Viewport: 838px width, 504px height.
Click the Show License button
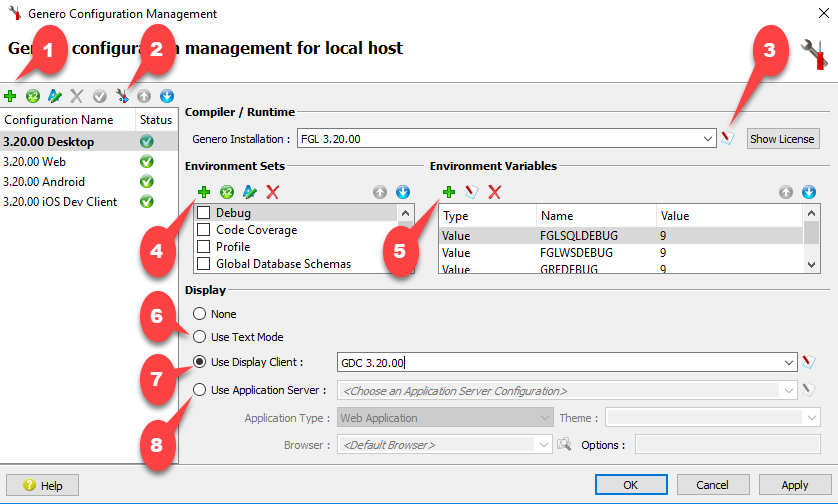coord(783,139)
